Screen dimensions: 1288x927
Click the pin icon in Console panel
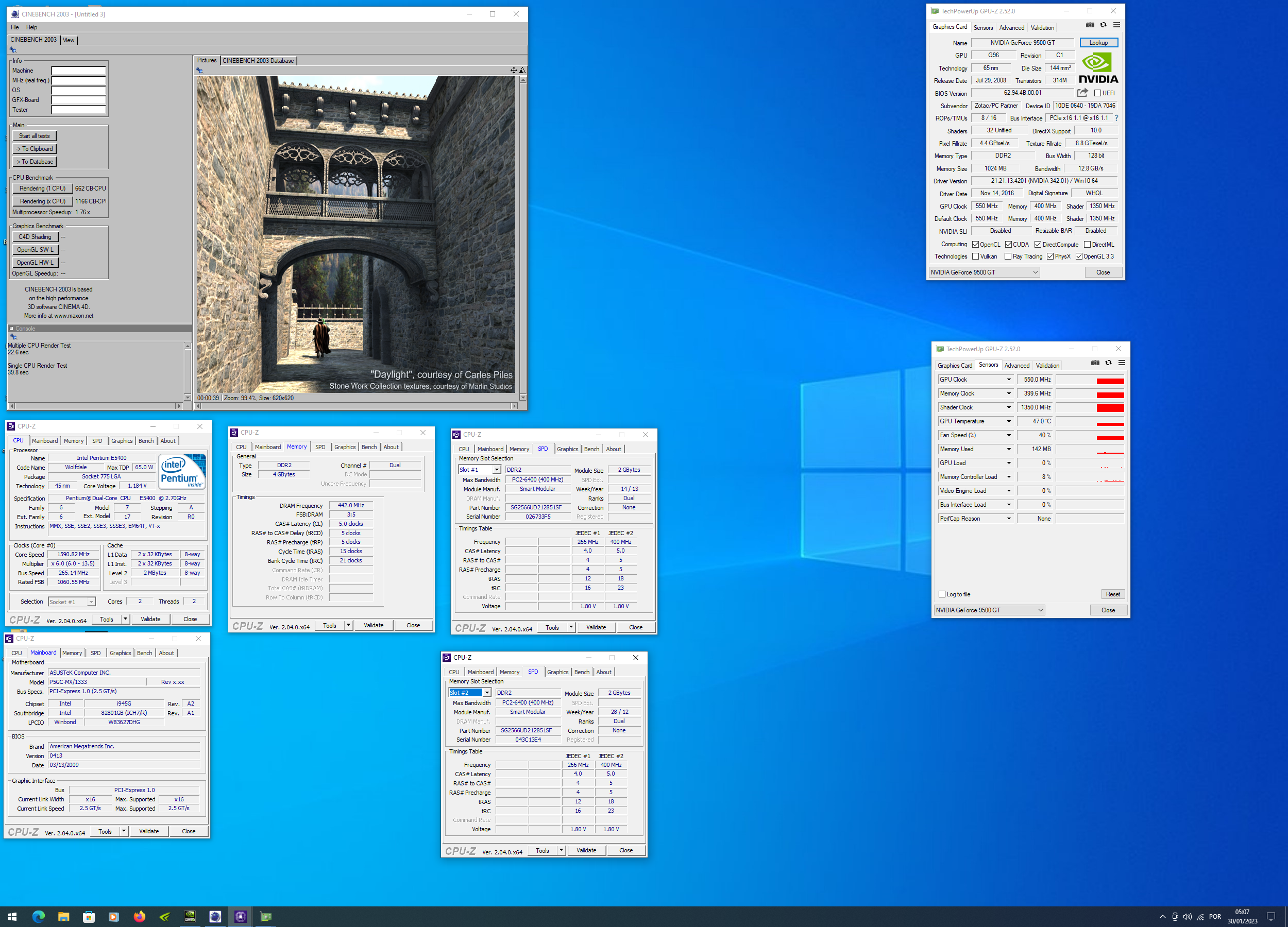[13, 337]
